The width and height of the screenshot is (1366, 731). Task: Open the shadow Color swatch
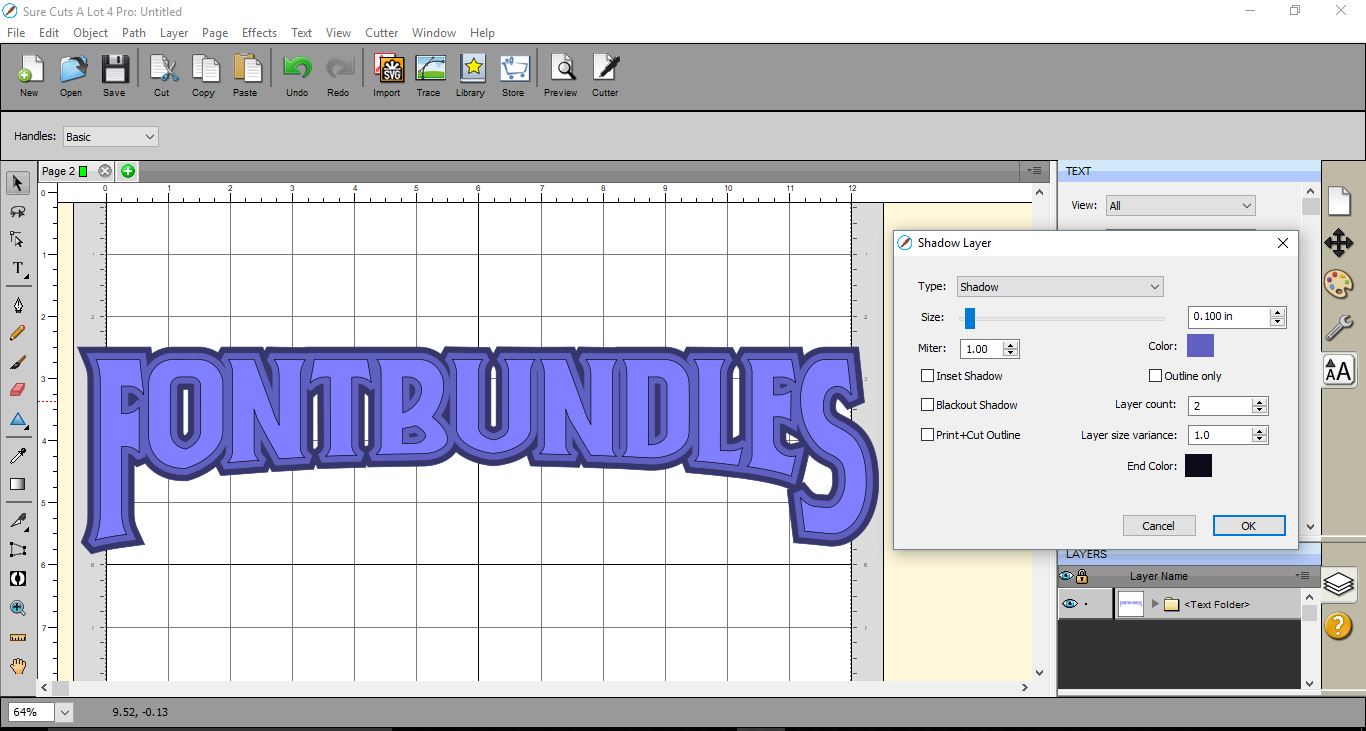tap(1200, 346)
